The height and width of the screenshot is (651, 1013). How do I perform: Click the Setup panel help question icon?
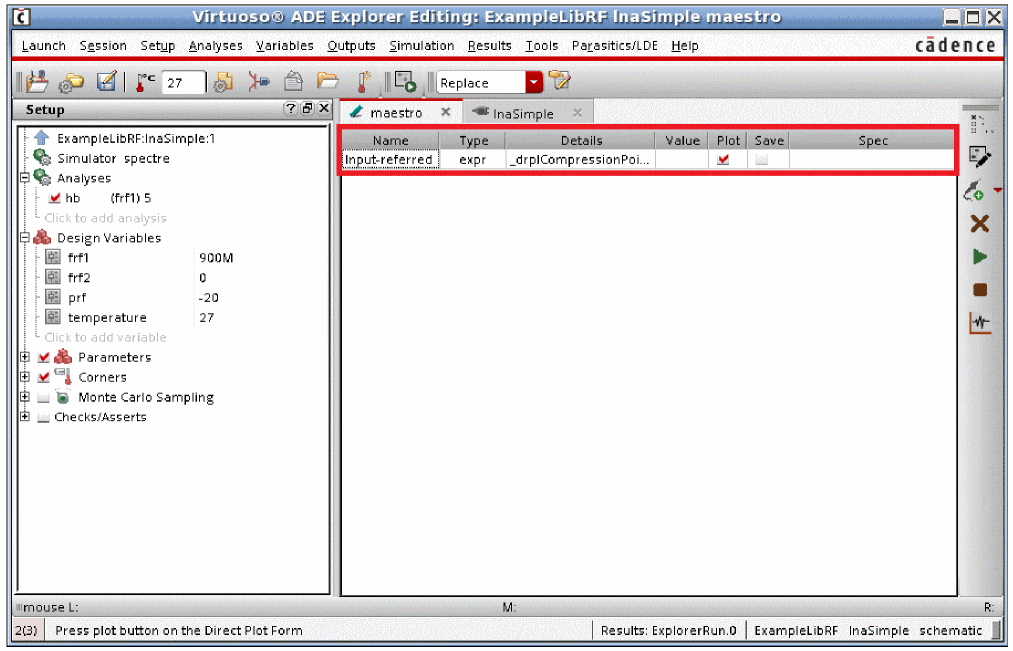click(291, 108)
